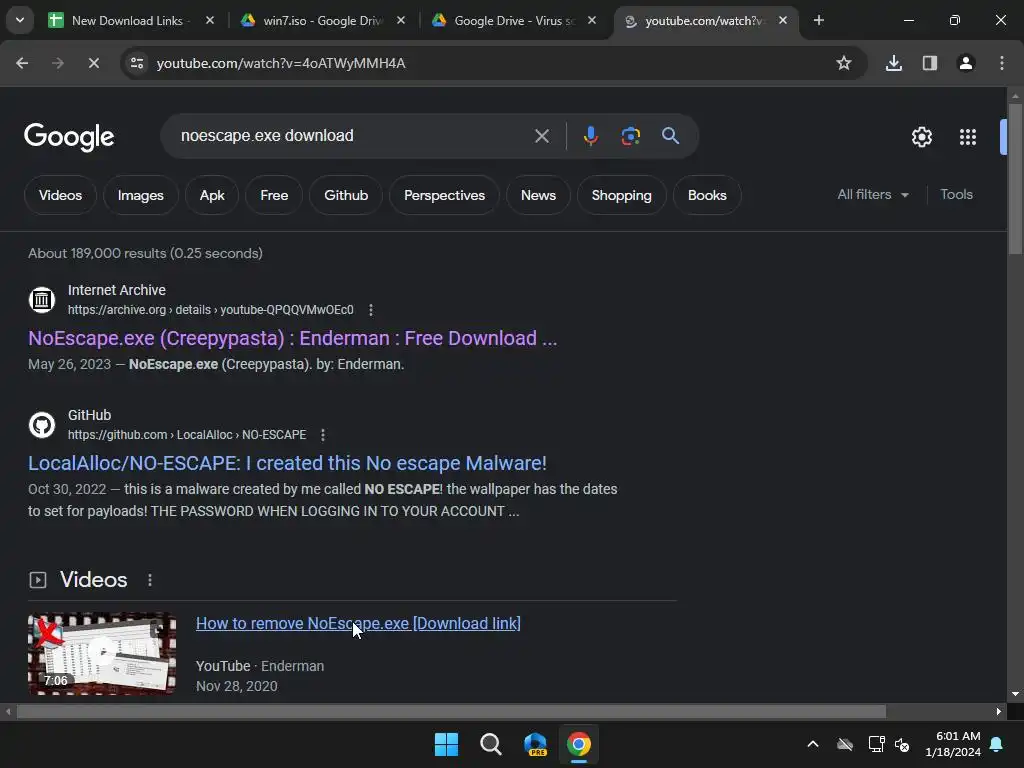Open the notification bell in taskbar

pyautogui.click(x=997, y=744)
